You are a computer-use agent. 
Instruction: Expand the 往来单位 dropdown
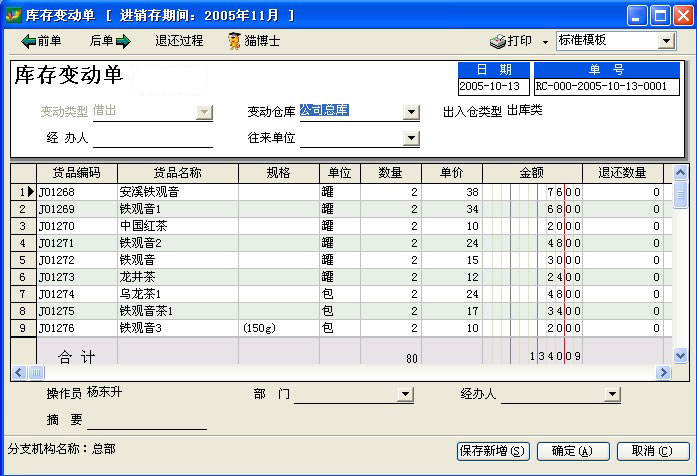[410, 138]
